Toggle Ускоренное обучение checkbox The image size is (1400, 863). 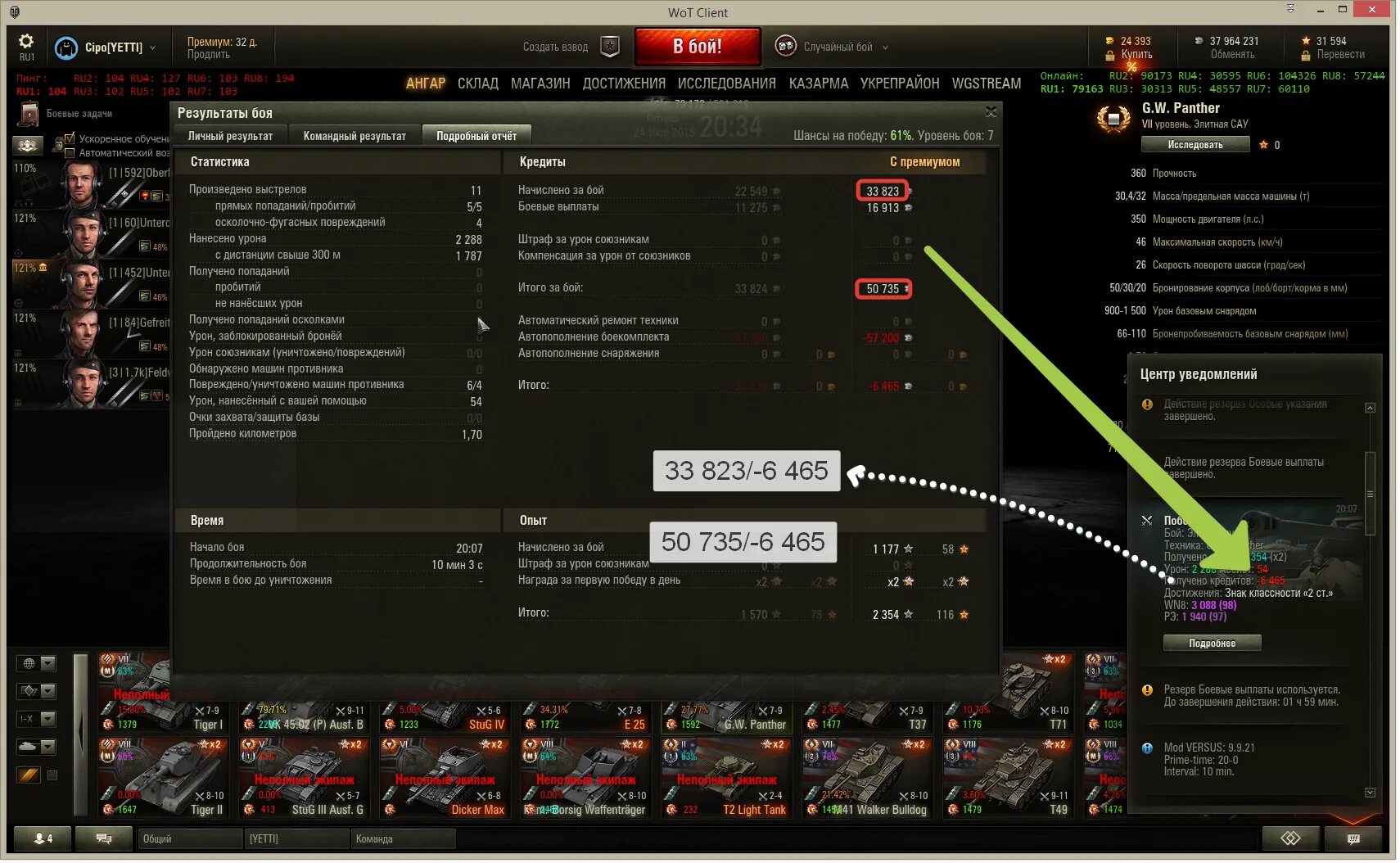pyautogui.click(x=70, y=138)
